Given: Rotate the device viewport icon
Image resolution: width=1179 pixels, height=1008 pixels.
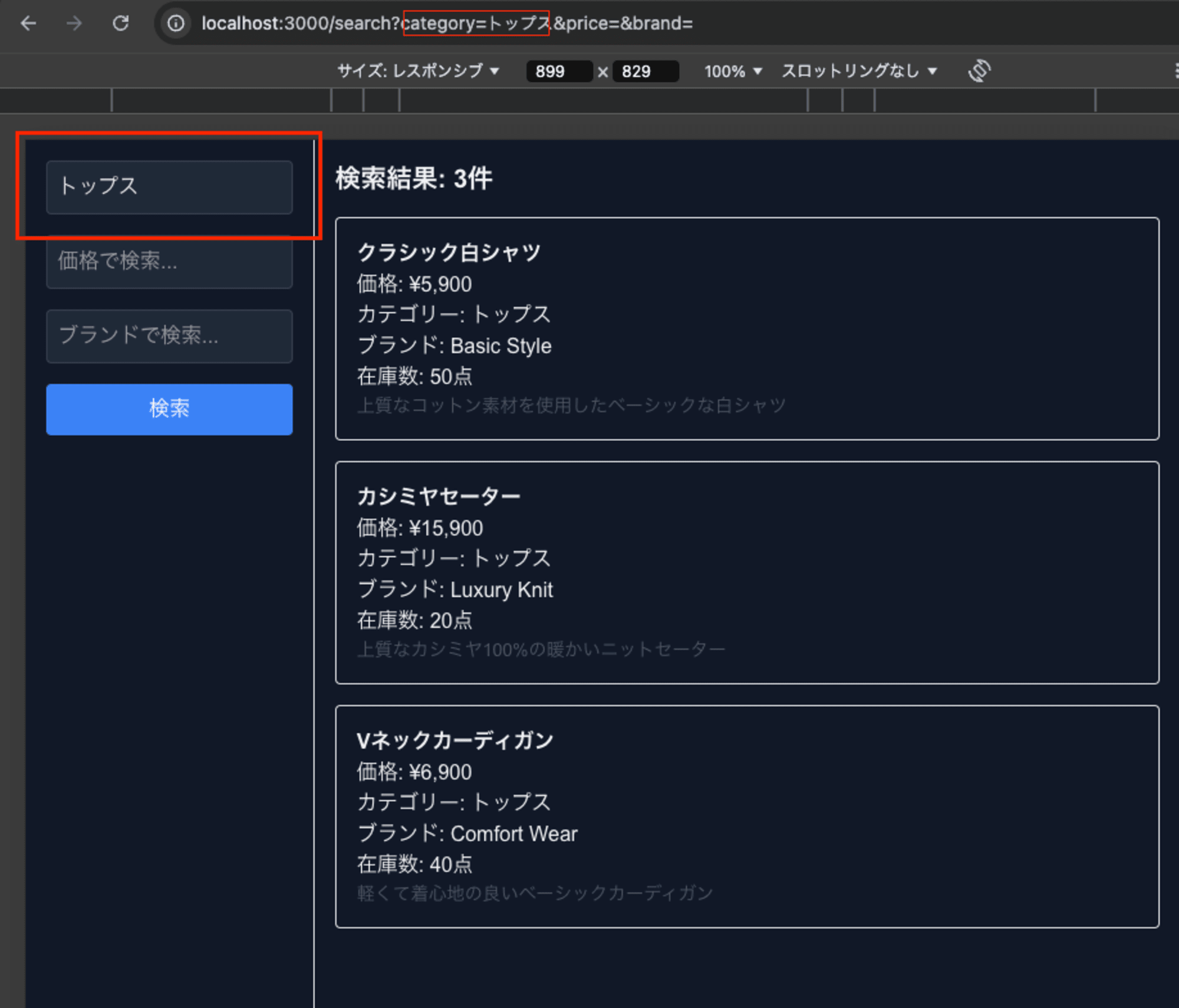Looking at the screenshot, I should tap(979, 71).
